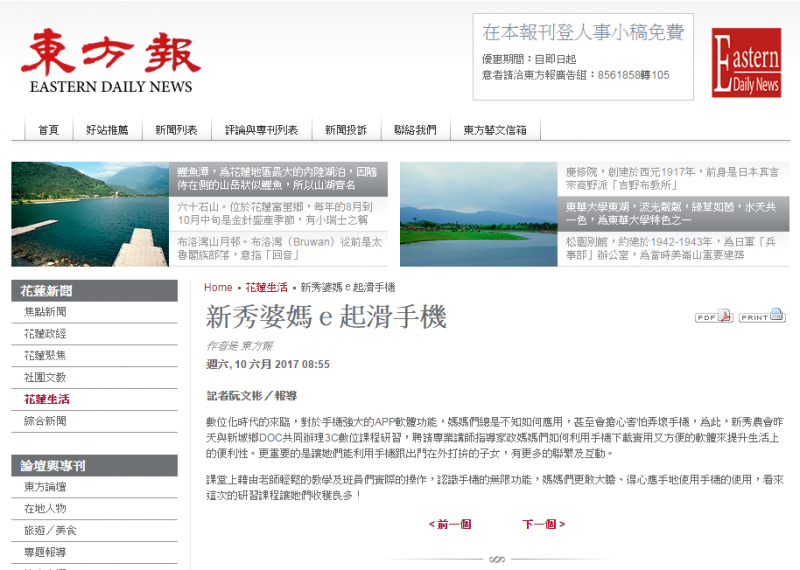This screenshot has height=570, width=800.
Task: Click the 東方報 Eastern Daily News logo
Action: point(107,60)
